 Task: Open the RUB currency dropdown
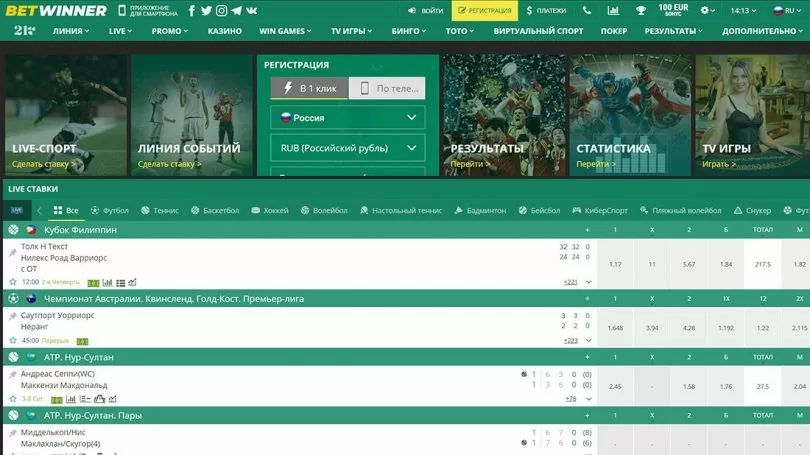[348, 148]
